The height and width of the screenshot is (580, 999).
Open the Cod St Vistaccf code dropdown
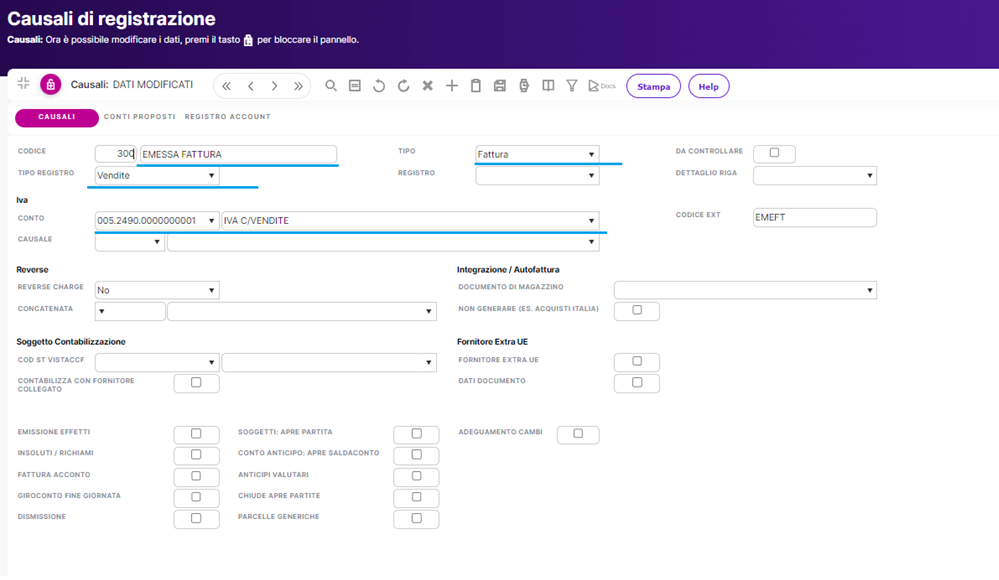coord(157,362)
